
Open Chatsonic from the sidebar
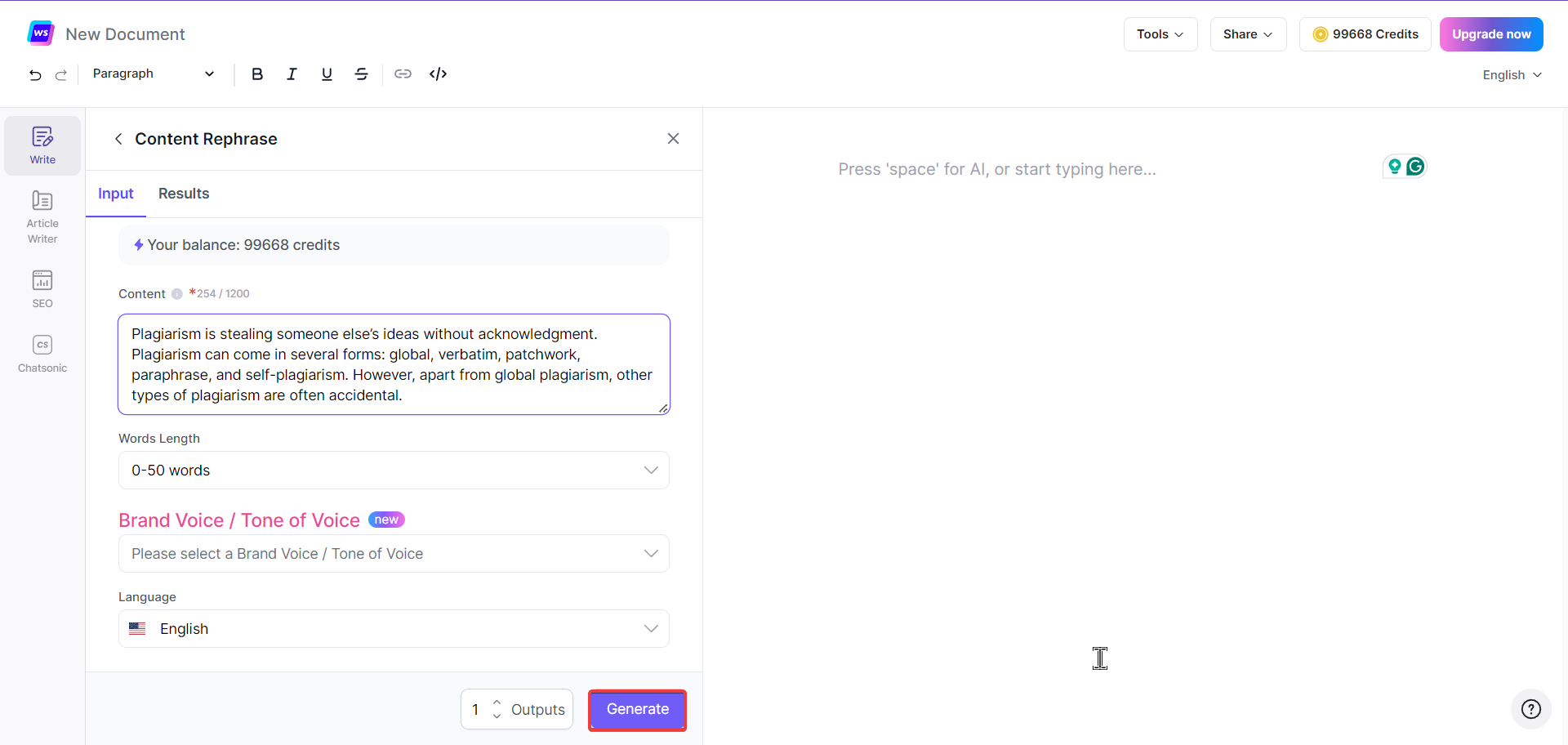[x=42, y=353]
